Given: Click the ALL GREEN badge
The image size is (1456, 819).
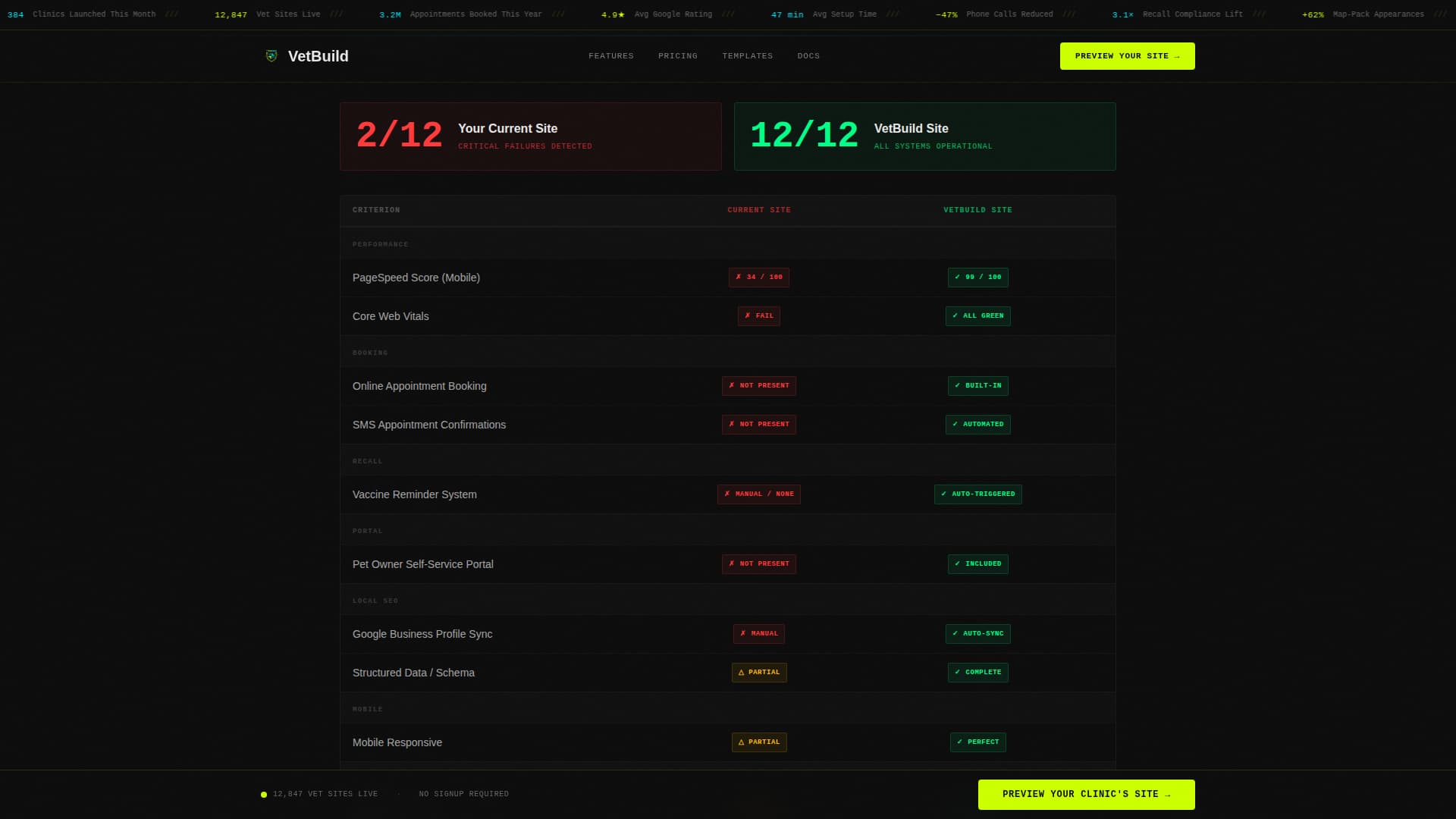Looking at the screenshot, I should tap(978, 316).
